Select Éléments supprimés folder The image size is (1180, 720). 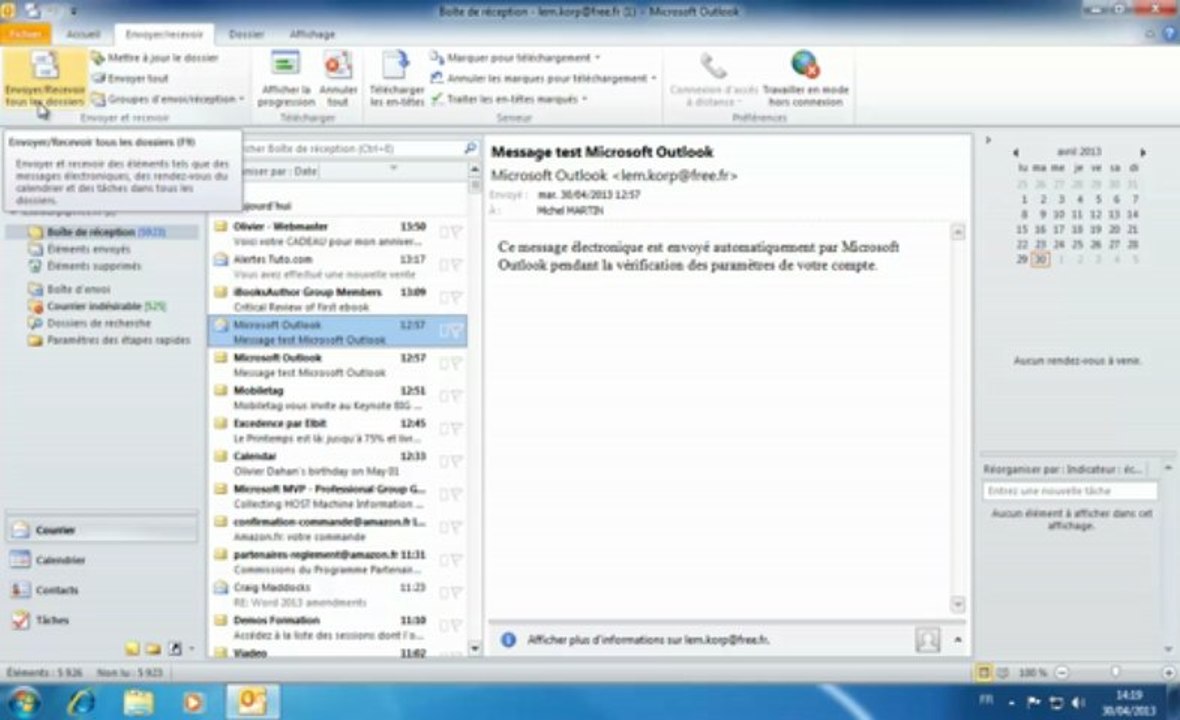click(x=93, y=266)
